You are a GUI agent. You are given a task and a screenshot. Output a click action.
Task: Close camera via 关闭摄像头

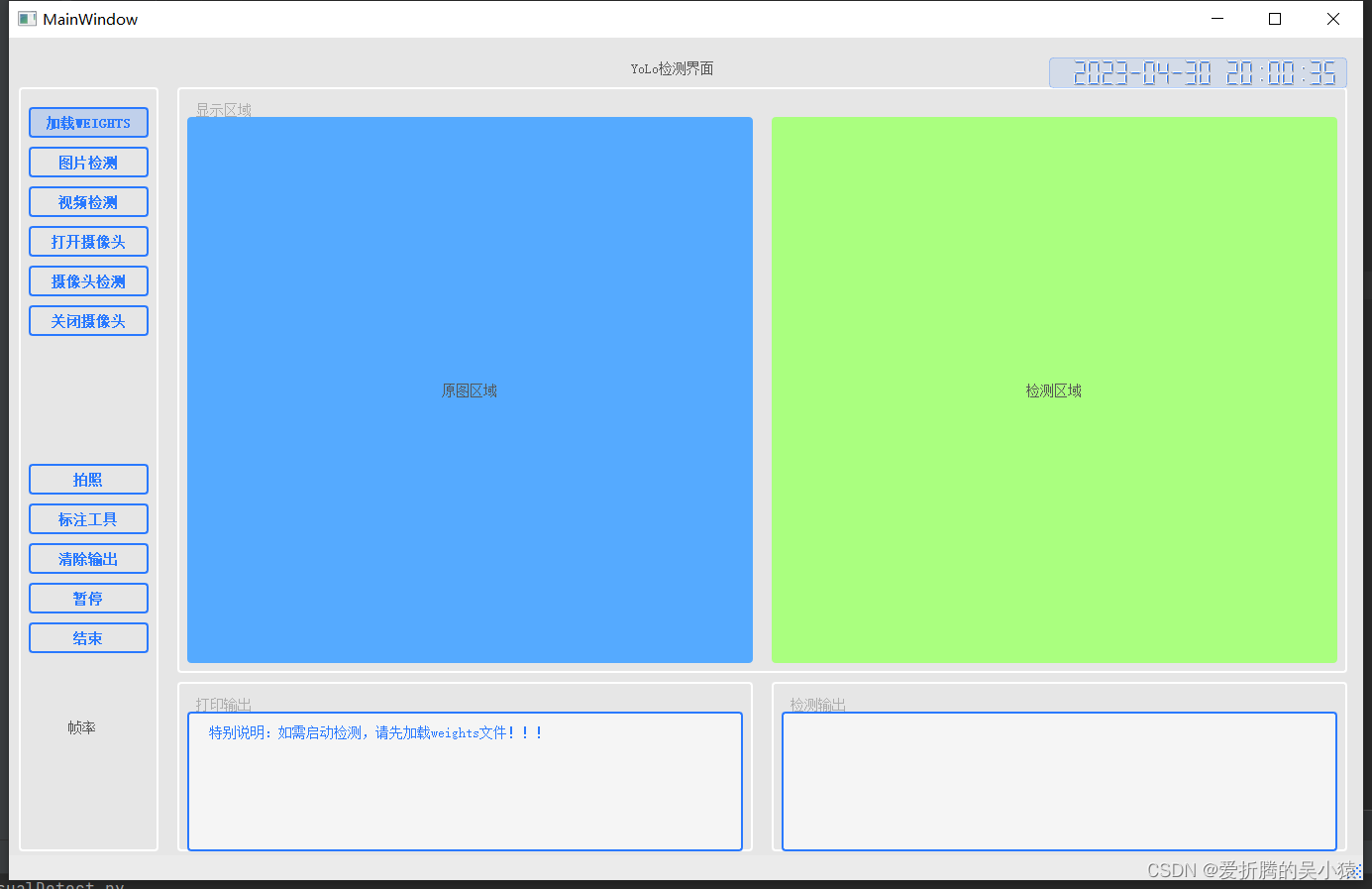(88, 321)
